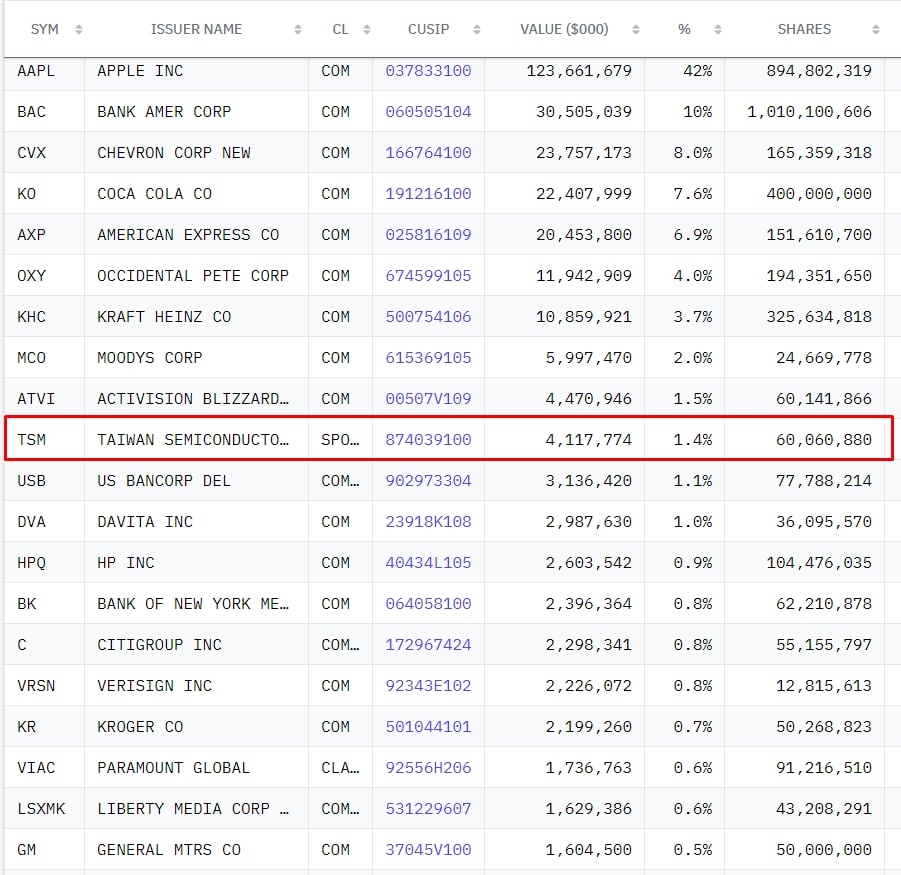Open Davita CUSIP link 23918K108
901x875 pixels.
(428, 522)
